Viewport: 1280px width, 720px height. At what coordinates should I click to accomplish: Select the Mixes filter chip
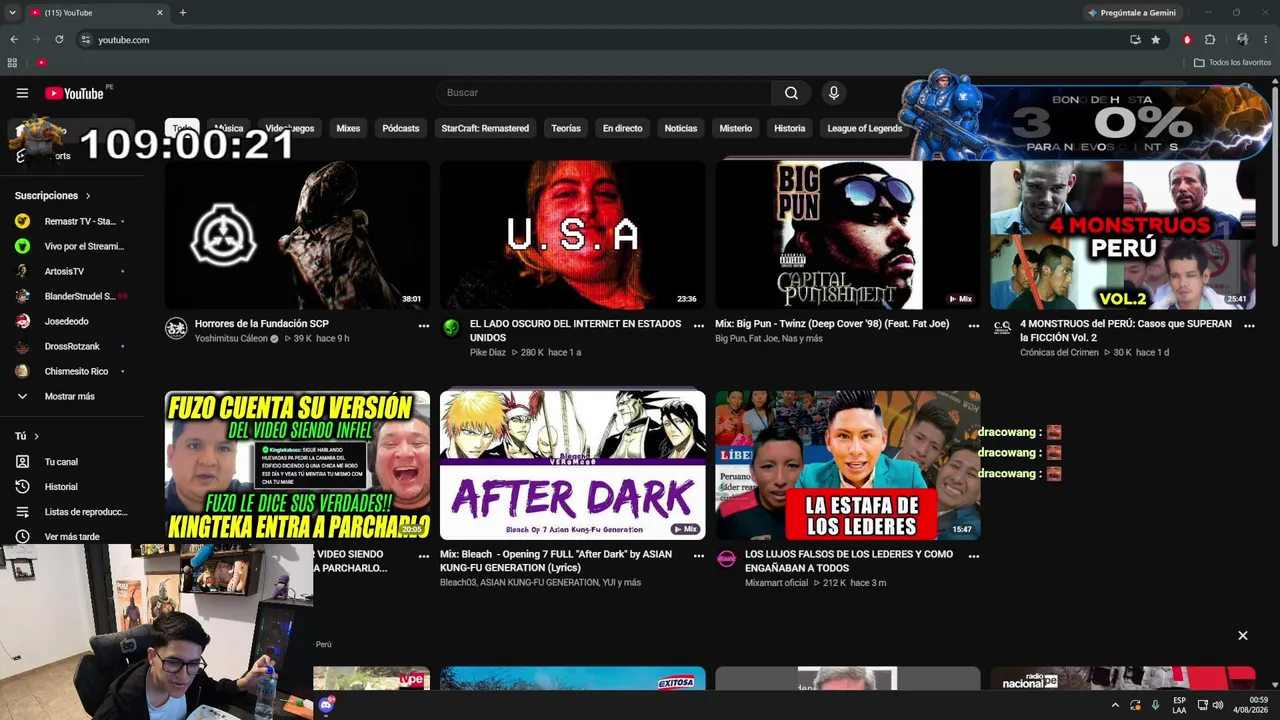(x=348, y=128)
